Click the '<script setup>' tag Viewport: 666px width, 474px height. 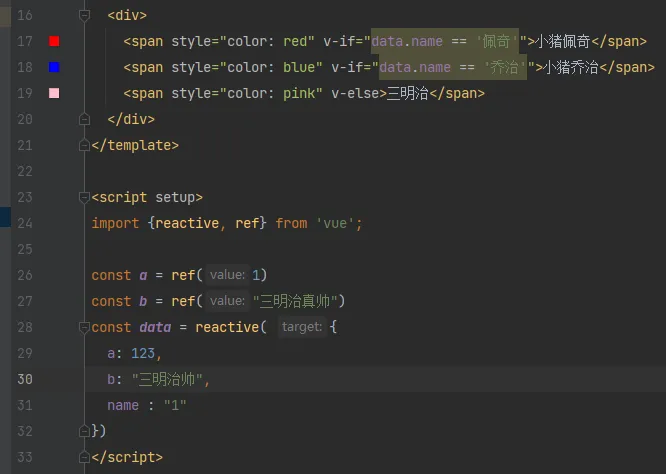147,198
